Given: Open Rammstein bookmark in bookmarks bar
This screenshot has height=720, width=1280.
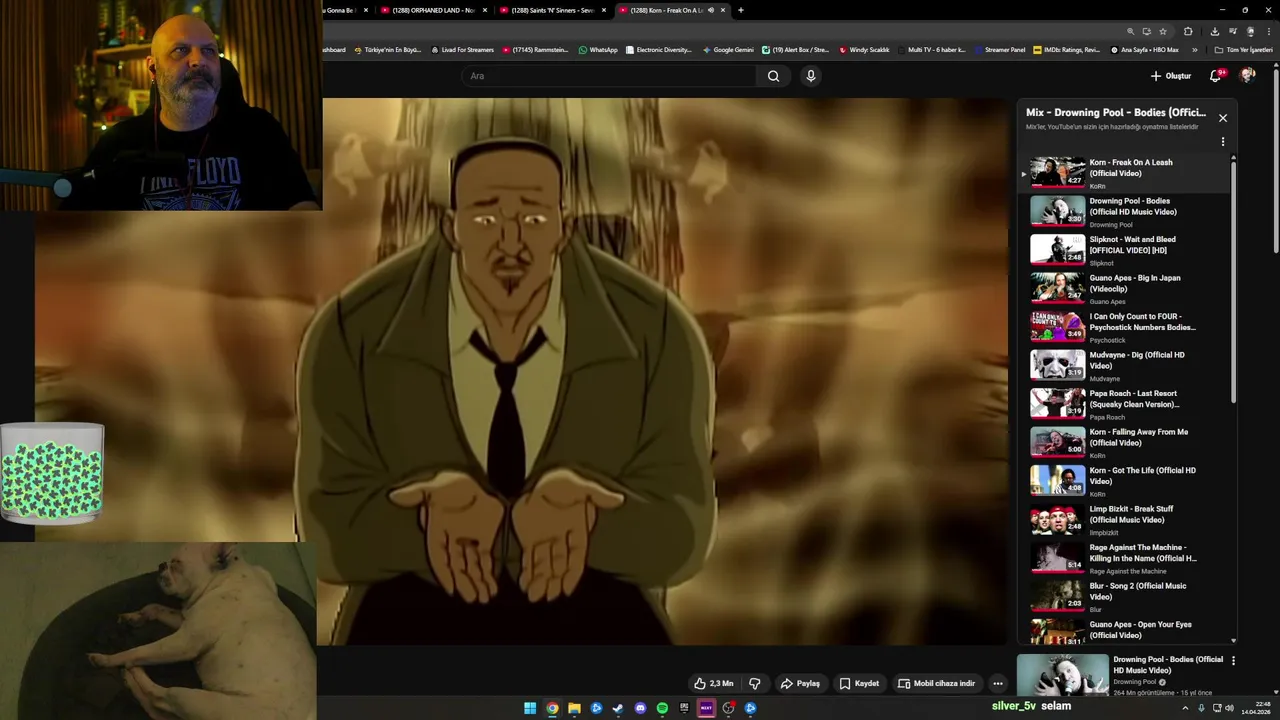Looking at the screenshot, I should click(535, 50).
